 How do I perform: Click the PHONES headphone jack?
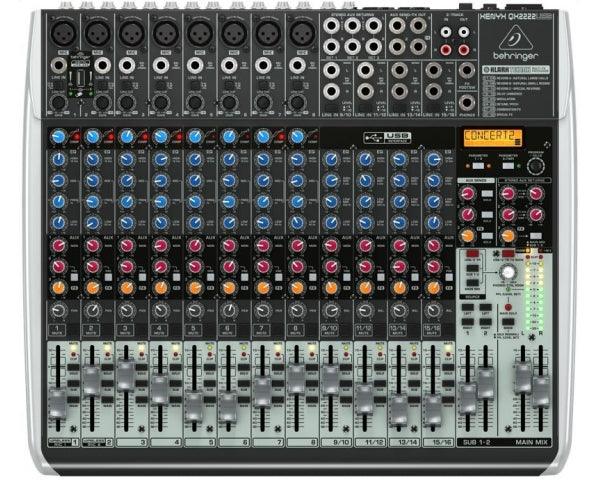(466, 102)
